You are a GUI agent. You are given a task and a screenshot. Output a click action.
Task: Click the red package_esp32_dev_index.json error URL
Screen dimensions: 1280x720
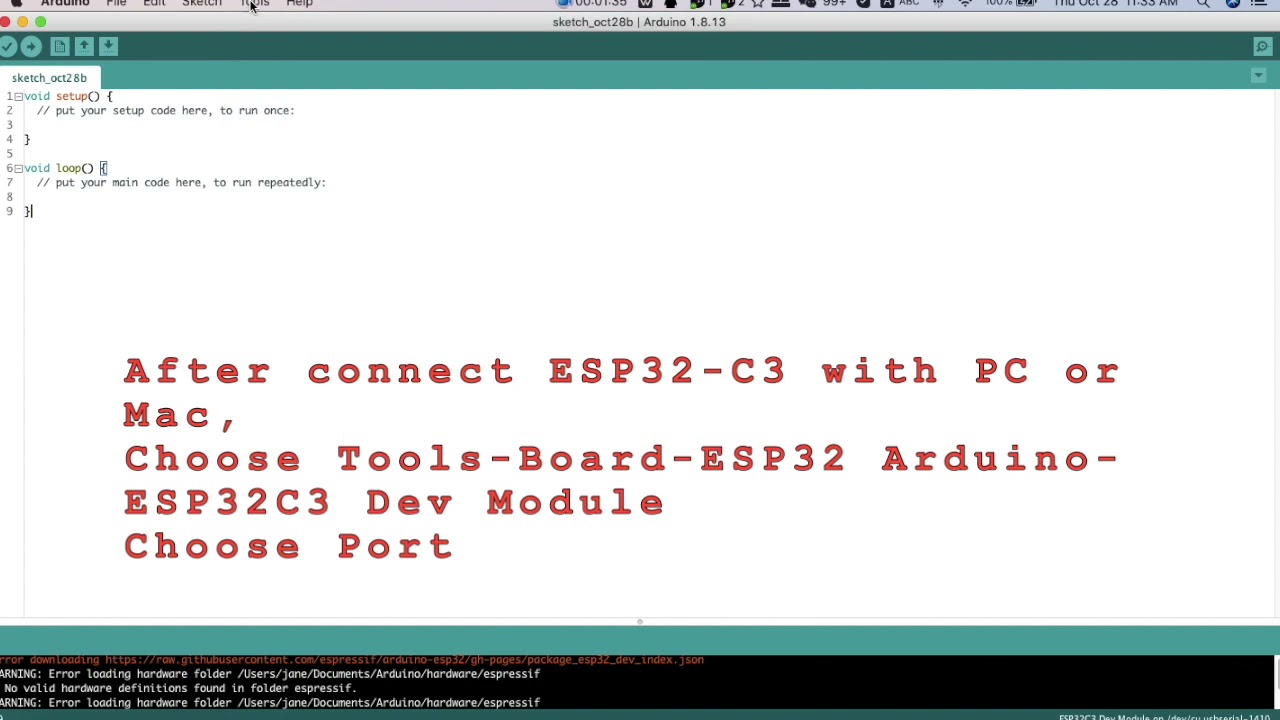click(404, 660)
